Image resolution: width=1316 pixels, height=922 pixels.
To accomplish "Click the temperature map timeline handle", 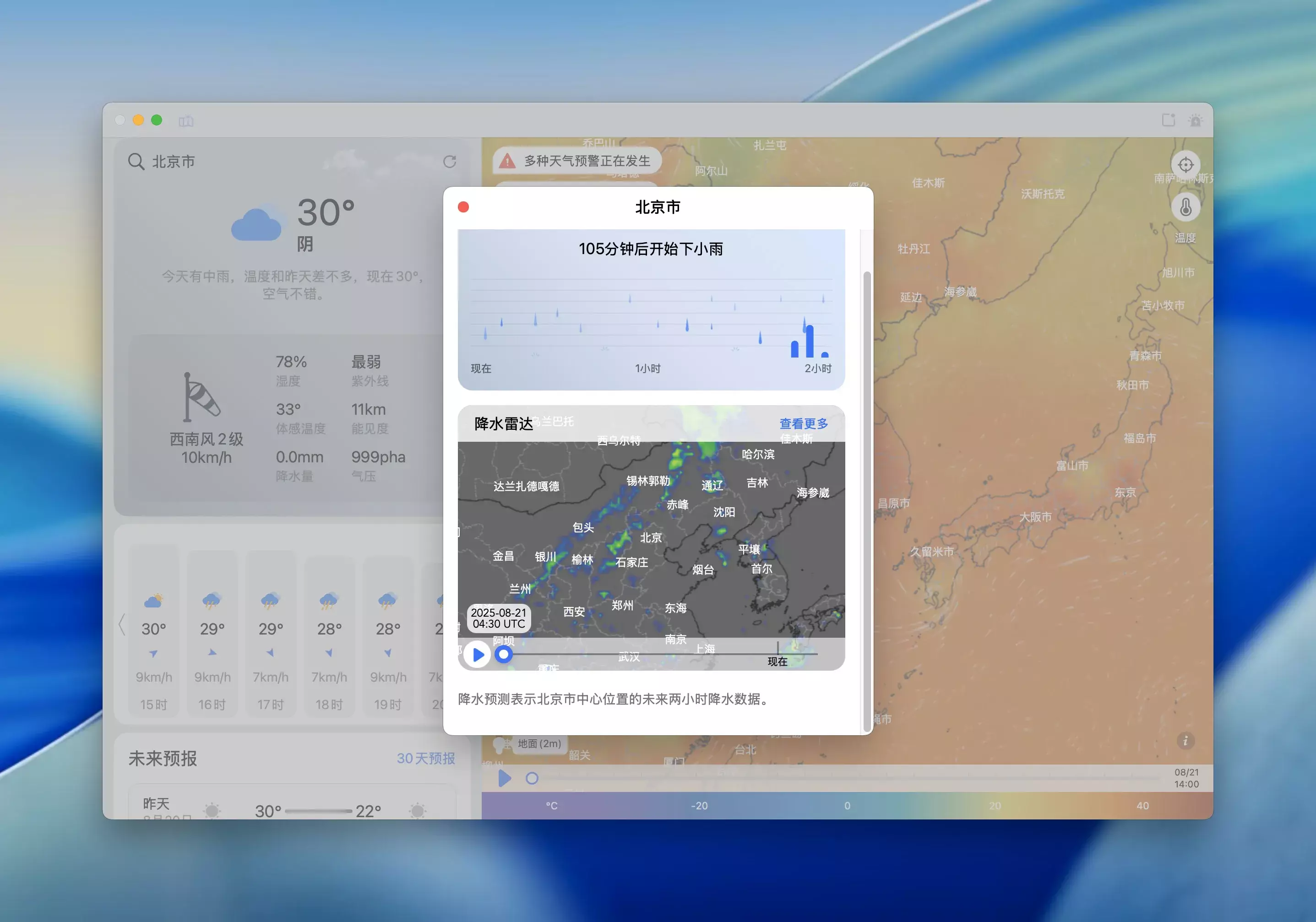I will 532,778.
